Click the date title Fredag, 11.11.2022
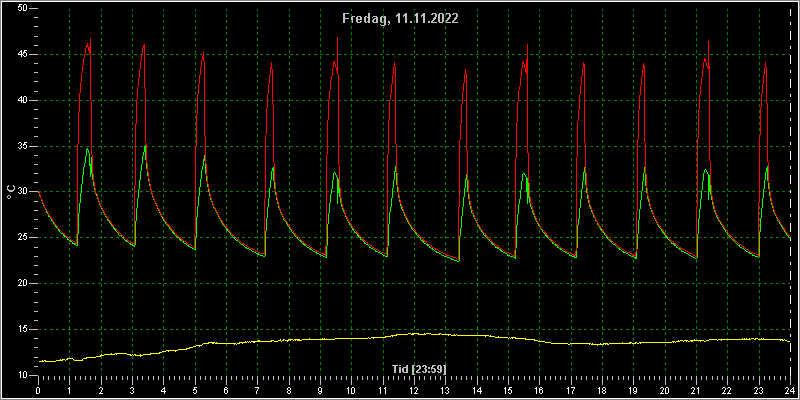Screen dimensions: 800x400 400,19
